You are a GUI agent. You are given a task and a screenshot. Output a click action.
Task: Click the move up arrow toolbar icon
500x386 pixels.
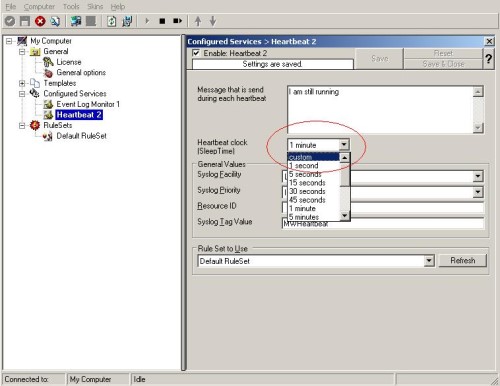click(198, 21)
